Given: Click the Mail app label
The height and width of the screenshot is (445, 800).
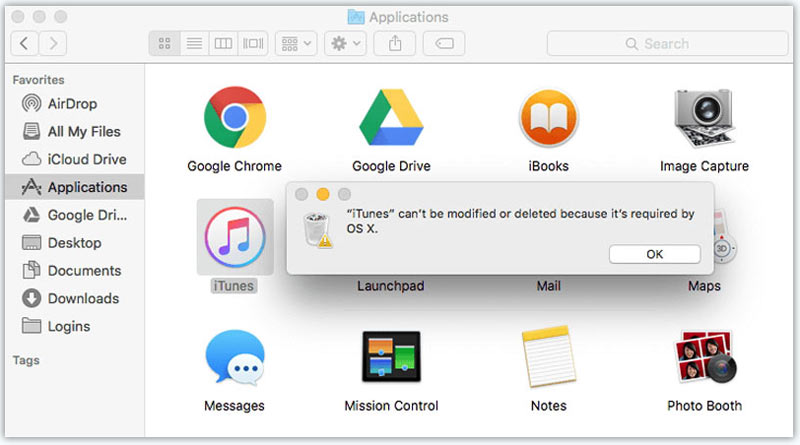Looking at the screenshot, I should click(548, 286).
